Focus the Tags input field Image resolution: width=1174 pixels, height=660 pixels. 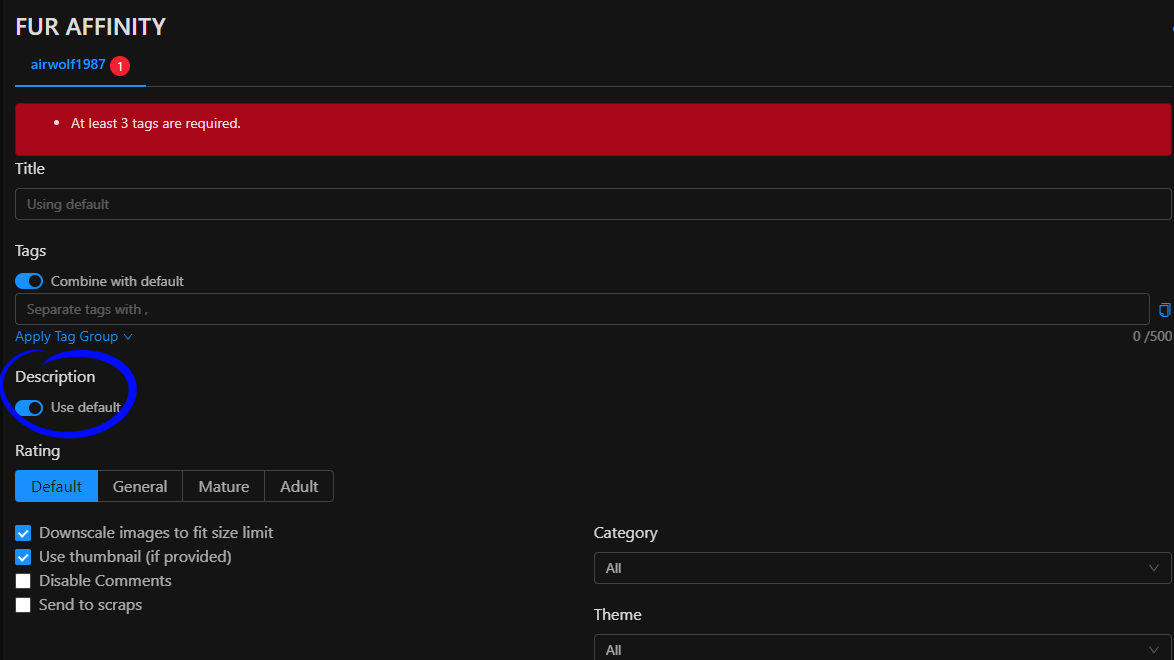(582, 309)
